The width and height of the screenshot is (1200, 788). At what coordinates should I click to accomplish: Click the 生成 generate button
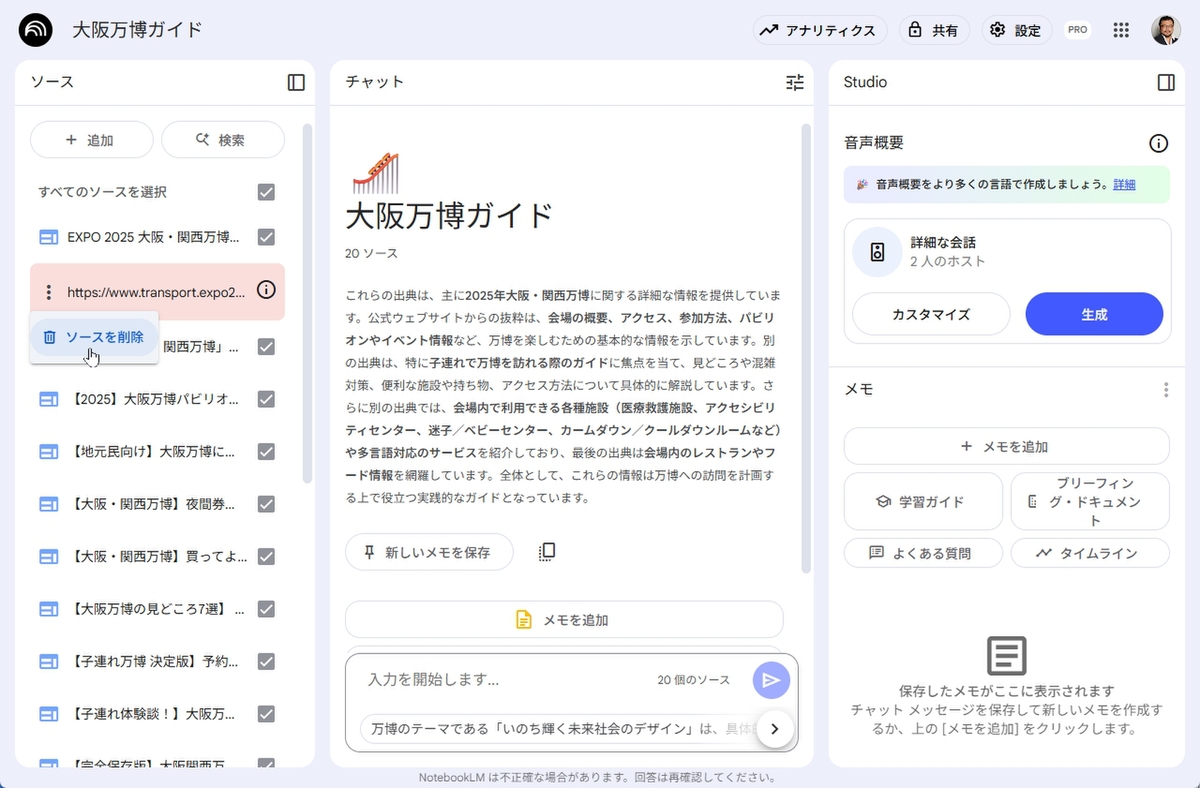(1094, 314)
